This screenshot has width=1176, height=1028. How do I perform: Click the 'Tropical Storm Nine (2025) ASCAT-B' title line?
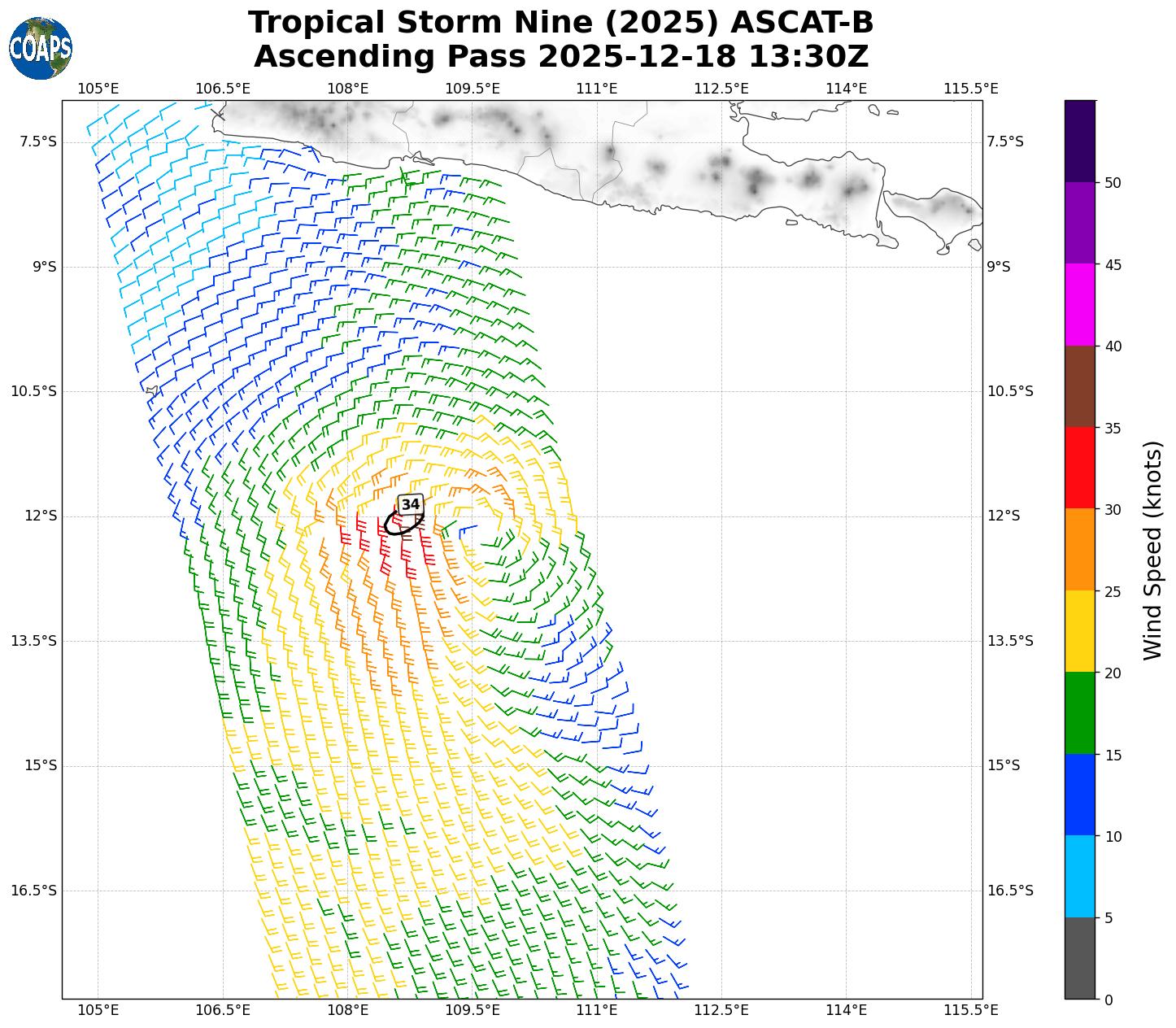point(560,23)
